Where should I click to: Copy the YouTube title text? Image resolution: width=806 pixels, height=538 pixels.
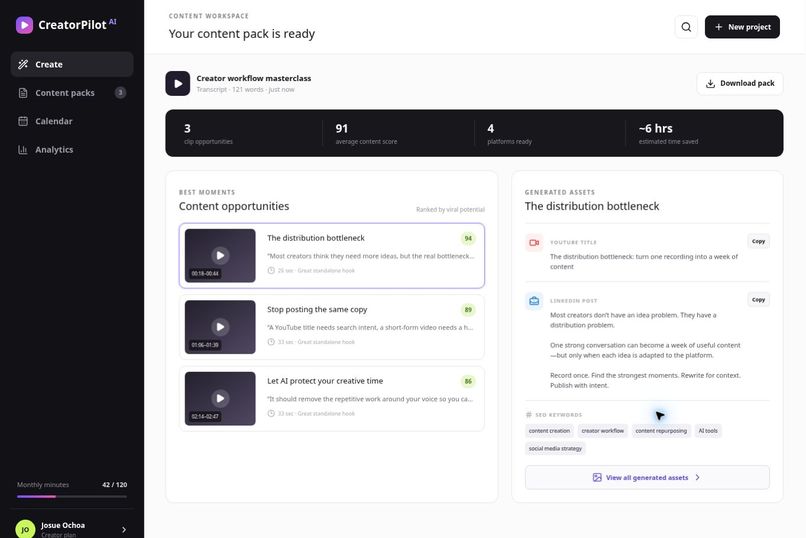pos(758,241)
